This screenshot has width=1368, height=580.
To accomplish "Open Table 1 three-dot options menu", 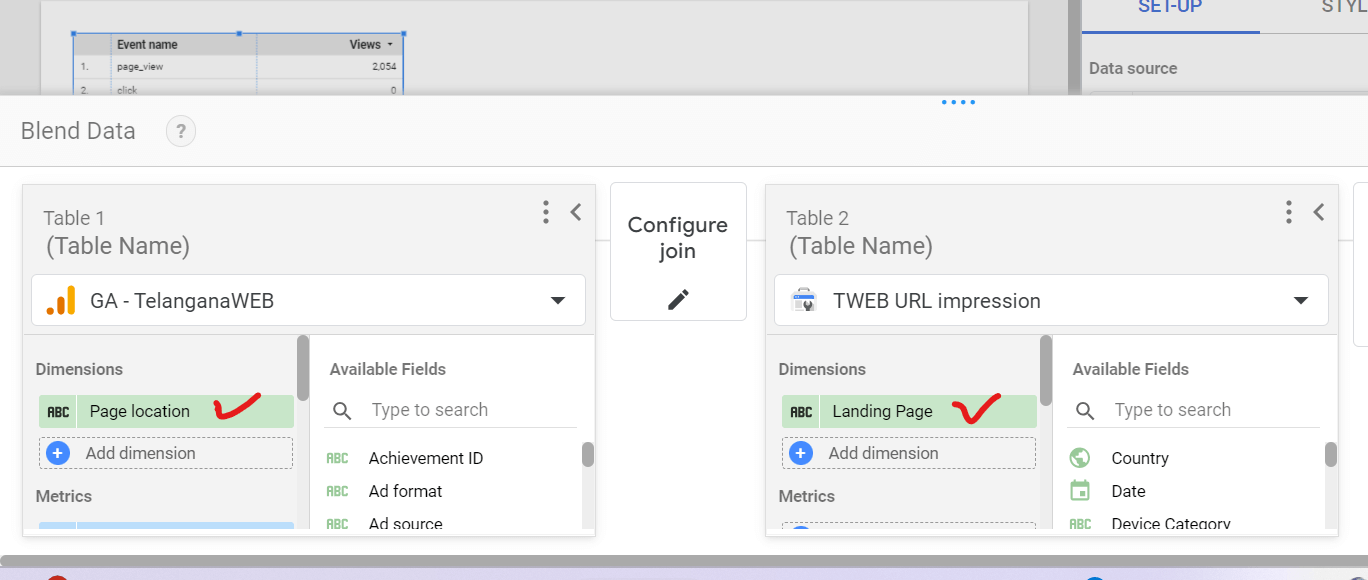I will click(545, 212).
